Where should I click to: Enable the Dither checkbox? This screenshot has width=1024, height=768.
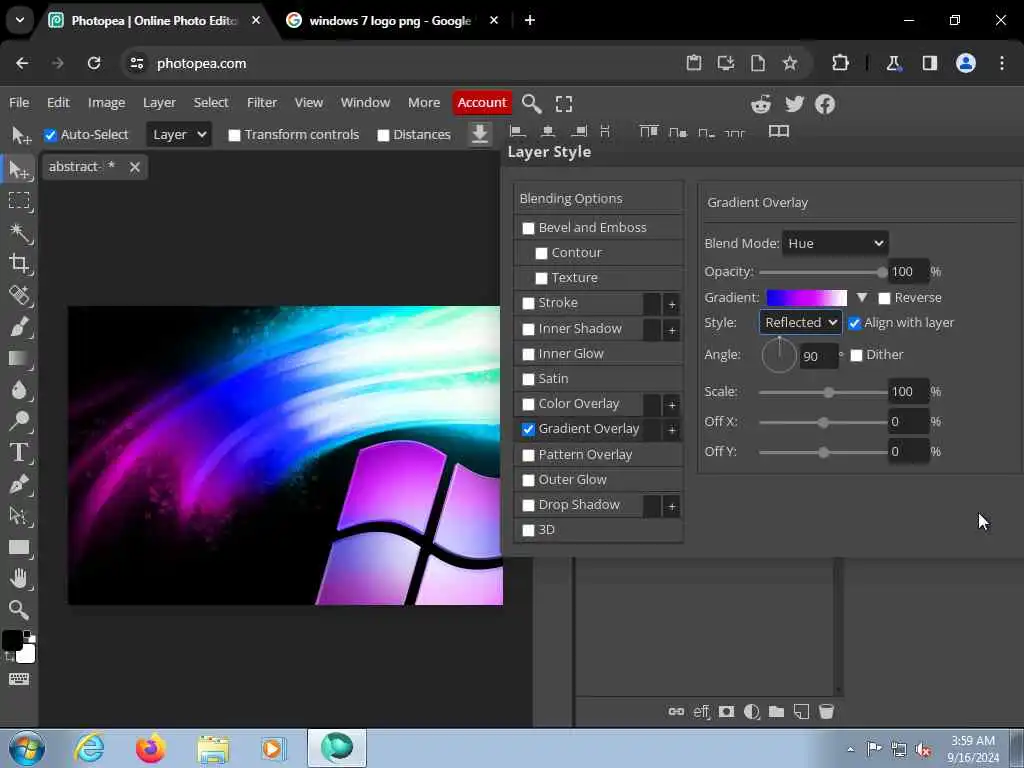(856, 355)
